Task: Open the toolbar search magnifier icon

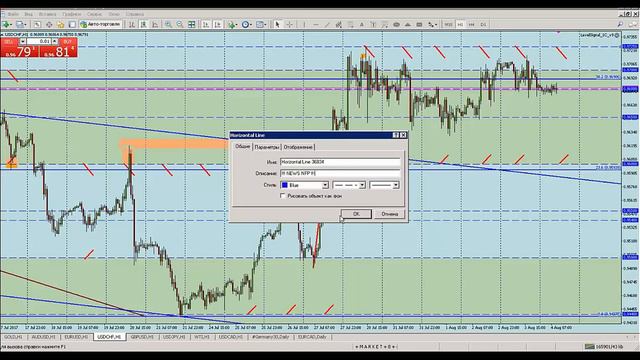Action: pos(620,24)
